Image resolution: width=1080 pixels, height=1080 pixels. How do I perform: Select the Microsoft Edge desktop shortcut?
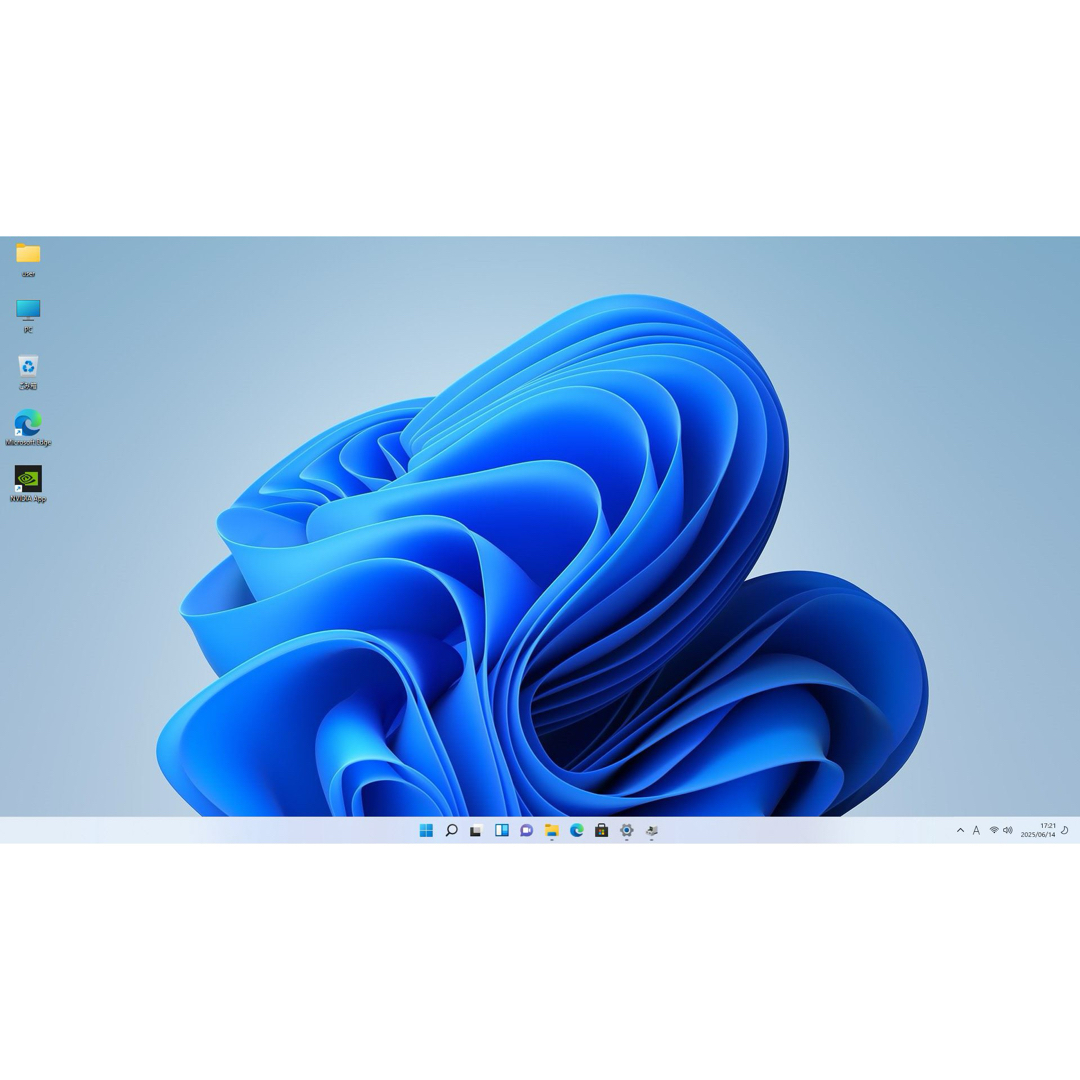pyautogui.click(x=28, y=428)
